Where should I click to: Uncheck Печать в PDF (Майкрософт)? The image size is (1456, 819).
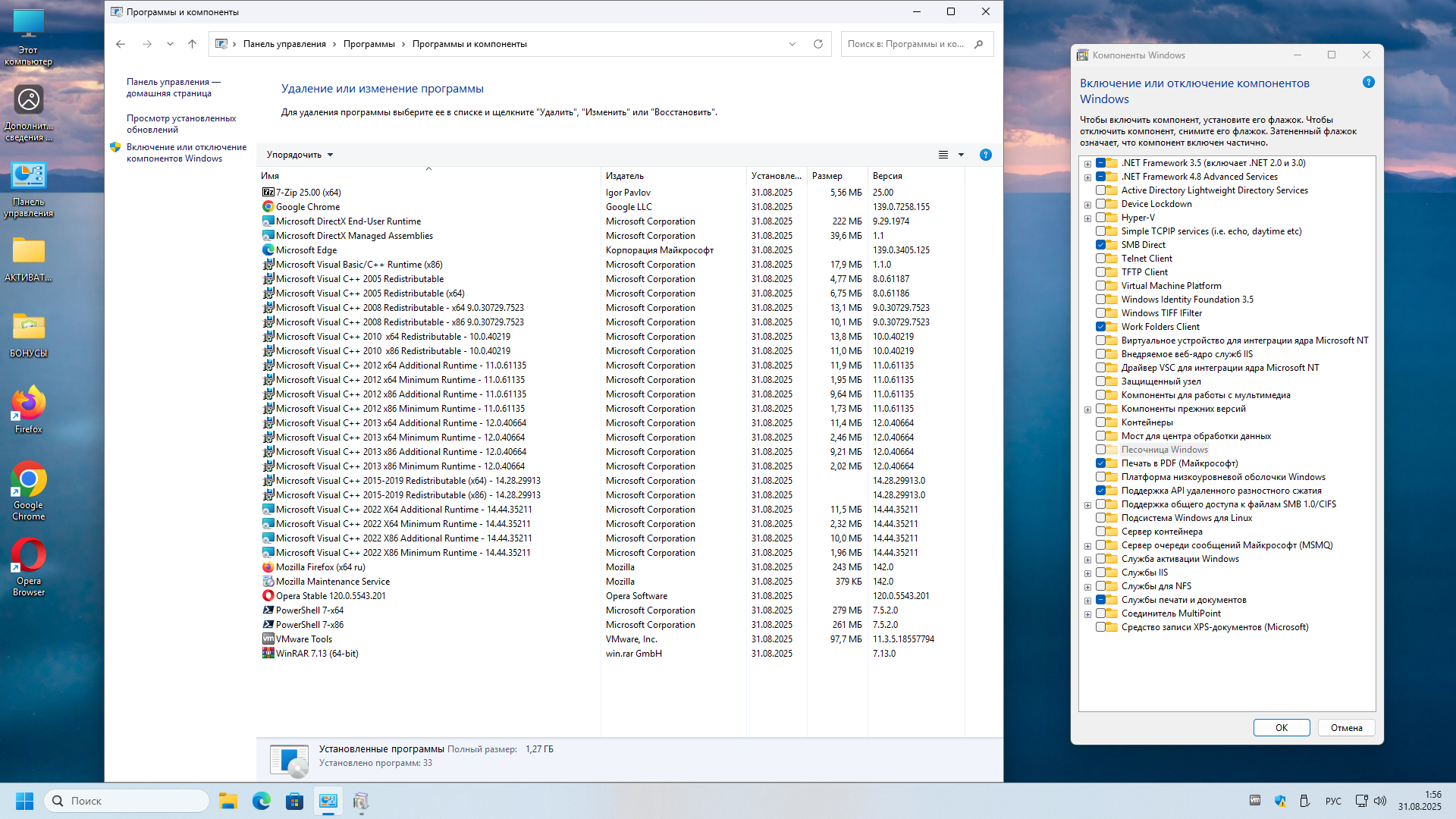(1100, 463)
